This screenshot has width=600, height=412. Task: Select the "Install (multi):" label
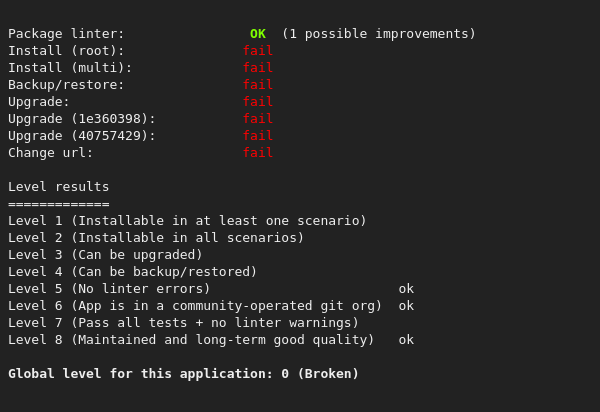pyautogui.click(x=70, y=68)
